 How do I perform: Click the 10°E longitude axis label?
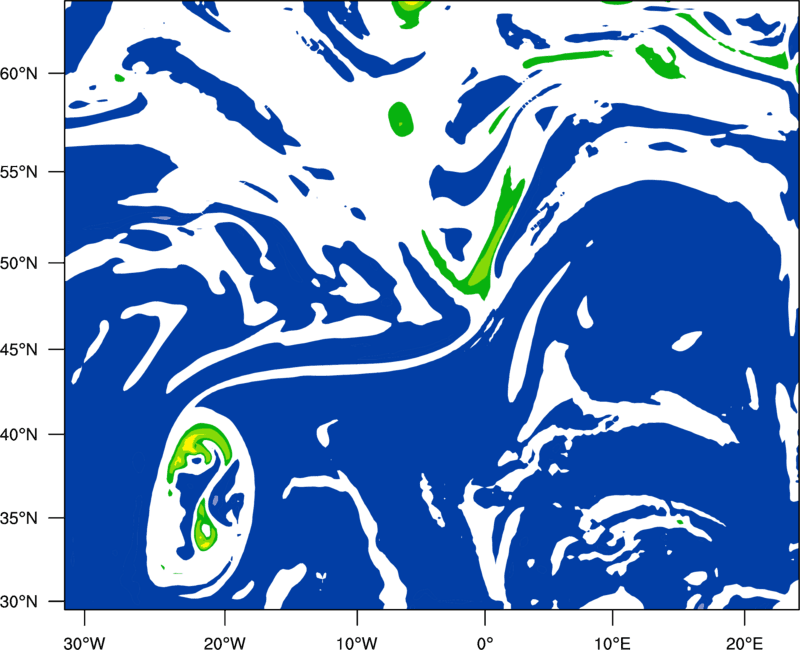tap(612, 643)
